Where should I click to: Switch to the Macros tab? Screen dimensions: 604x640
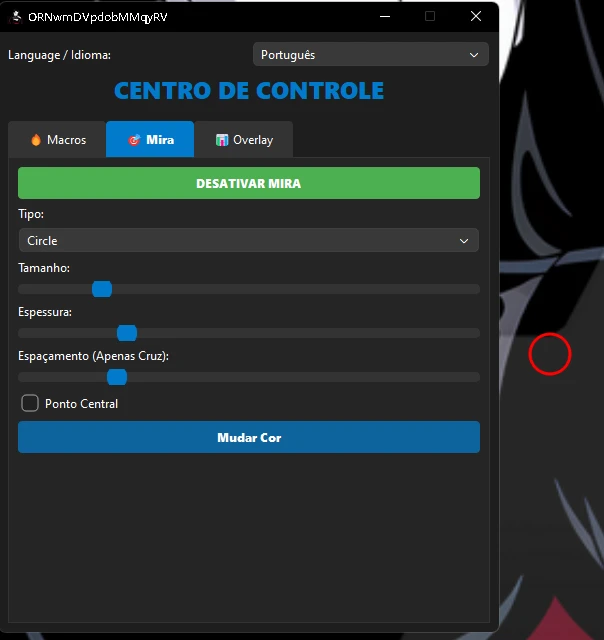coord(57,140)
